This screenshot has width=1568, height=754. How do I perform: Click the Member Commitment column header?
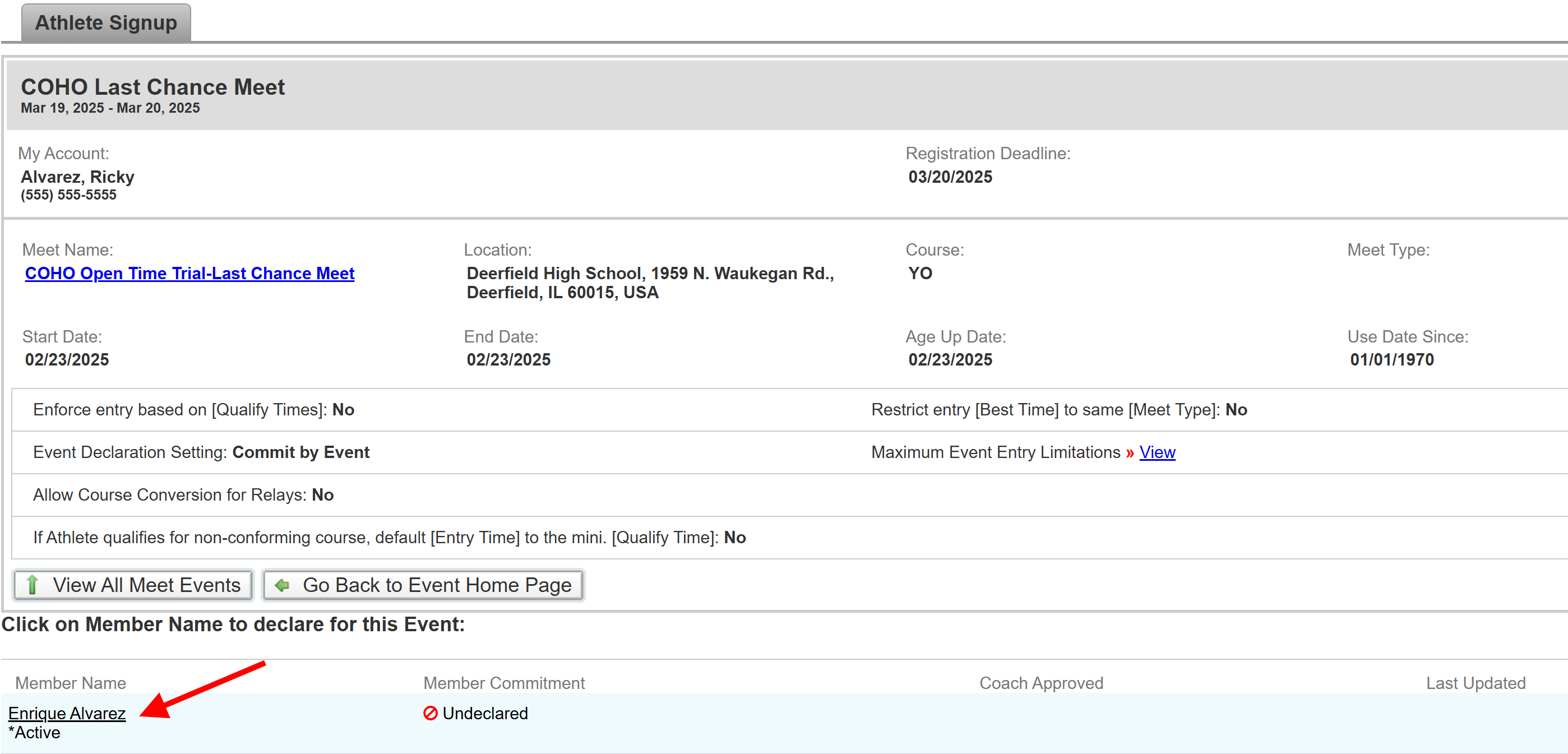pyautogui.click(x=503, y=683)
